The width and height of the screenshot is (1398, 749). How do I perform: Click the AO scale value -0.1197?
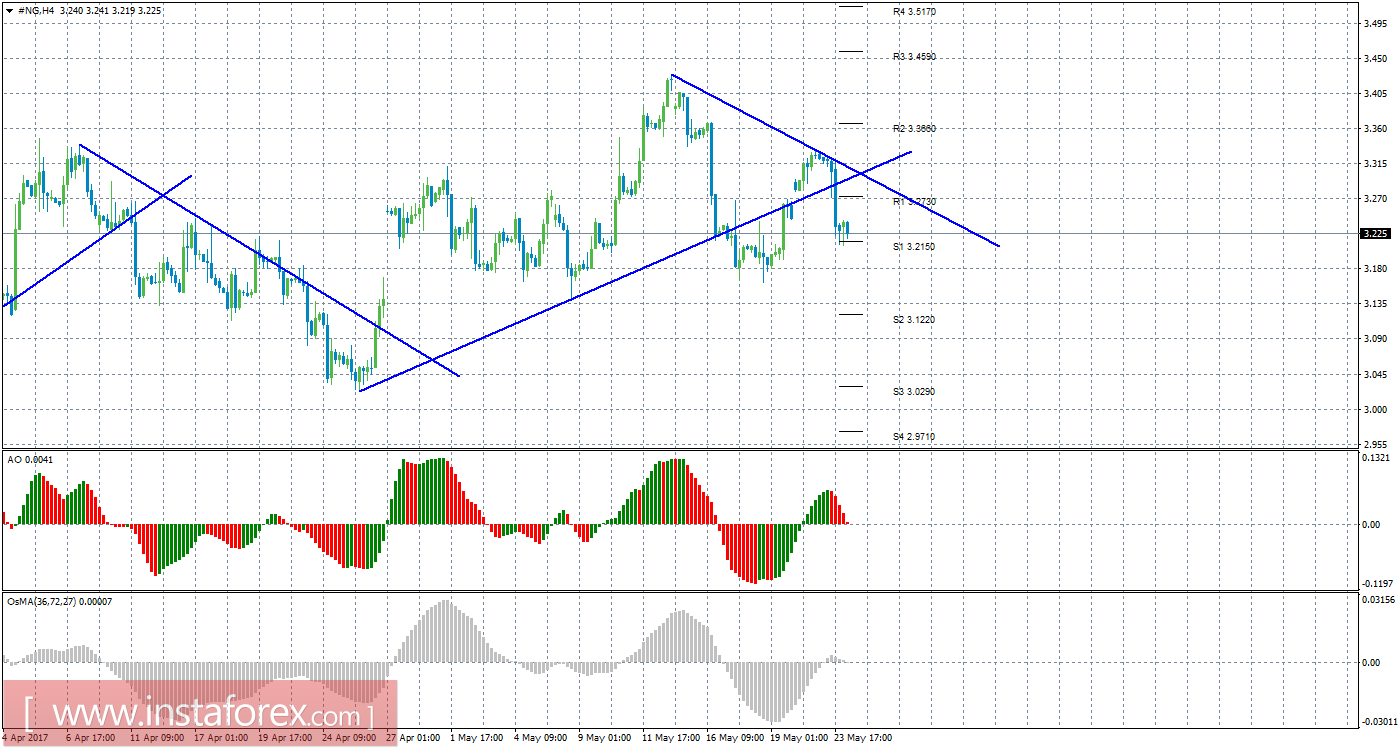1376,583
